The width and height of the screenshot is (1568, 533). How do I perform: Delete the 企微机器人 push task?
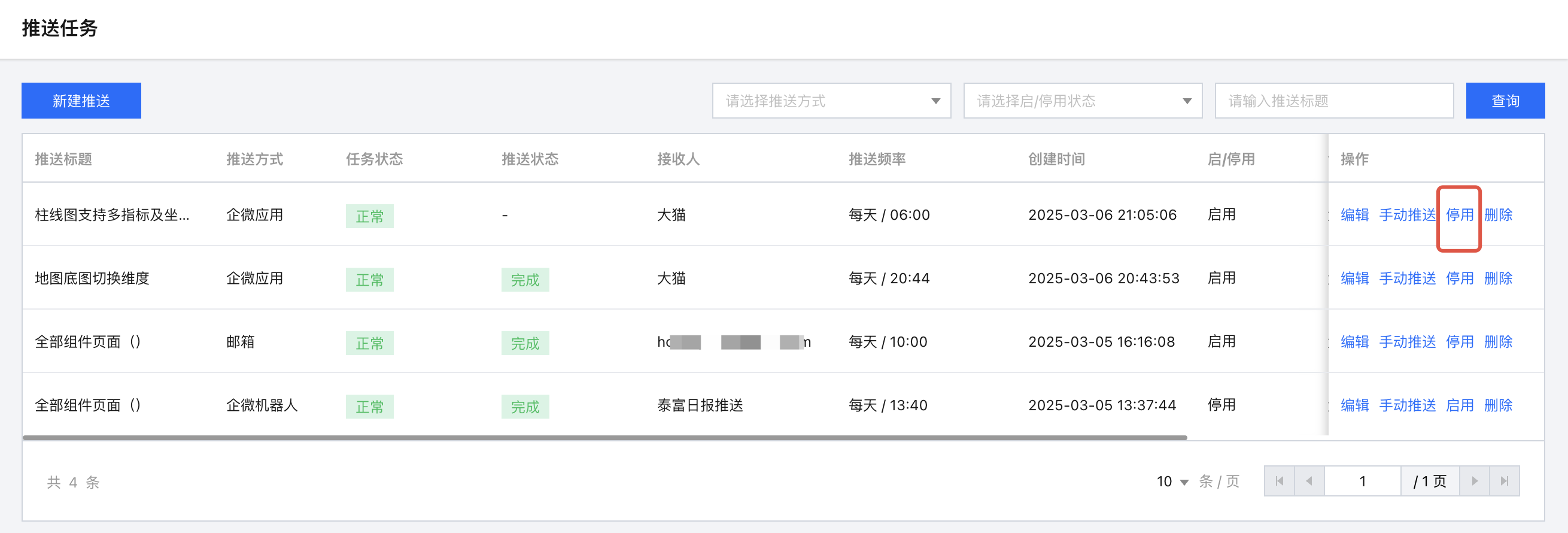pyautogui.click(x=1498, y=405)
